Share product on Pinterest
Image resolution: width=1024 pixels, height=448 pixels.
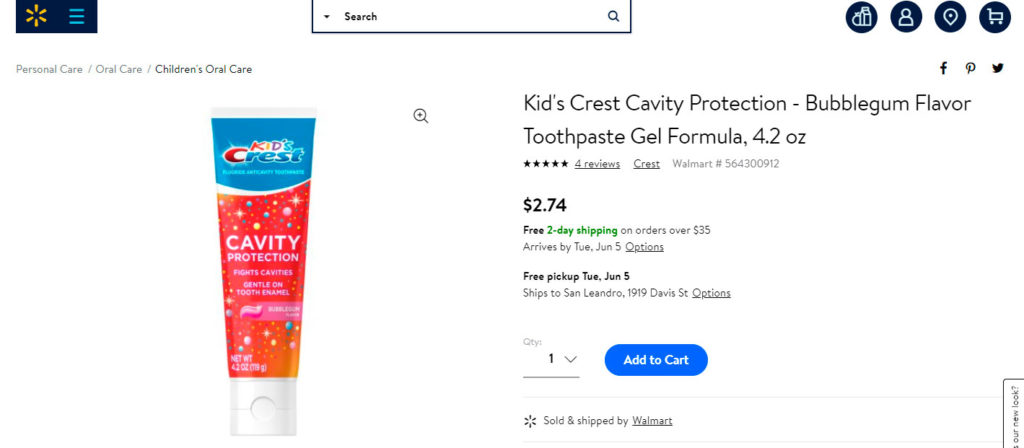[970, 68]
